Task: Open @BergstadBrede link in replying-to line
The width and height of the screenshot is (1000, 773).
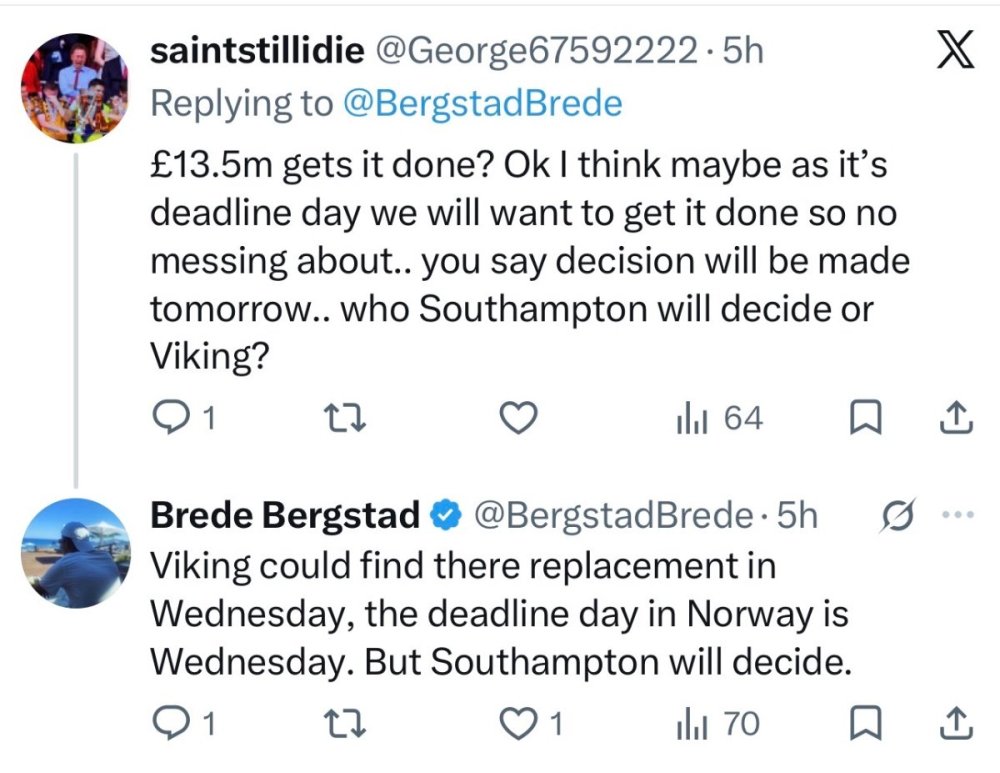Action: pos(483,103)
